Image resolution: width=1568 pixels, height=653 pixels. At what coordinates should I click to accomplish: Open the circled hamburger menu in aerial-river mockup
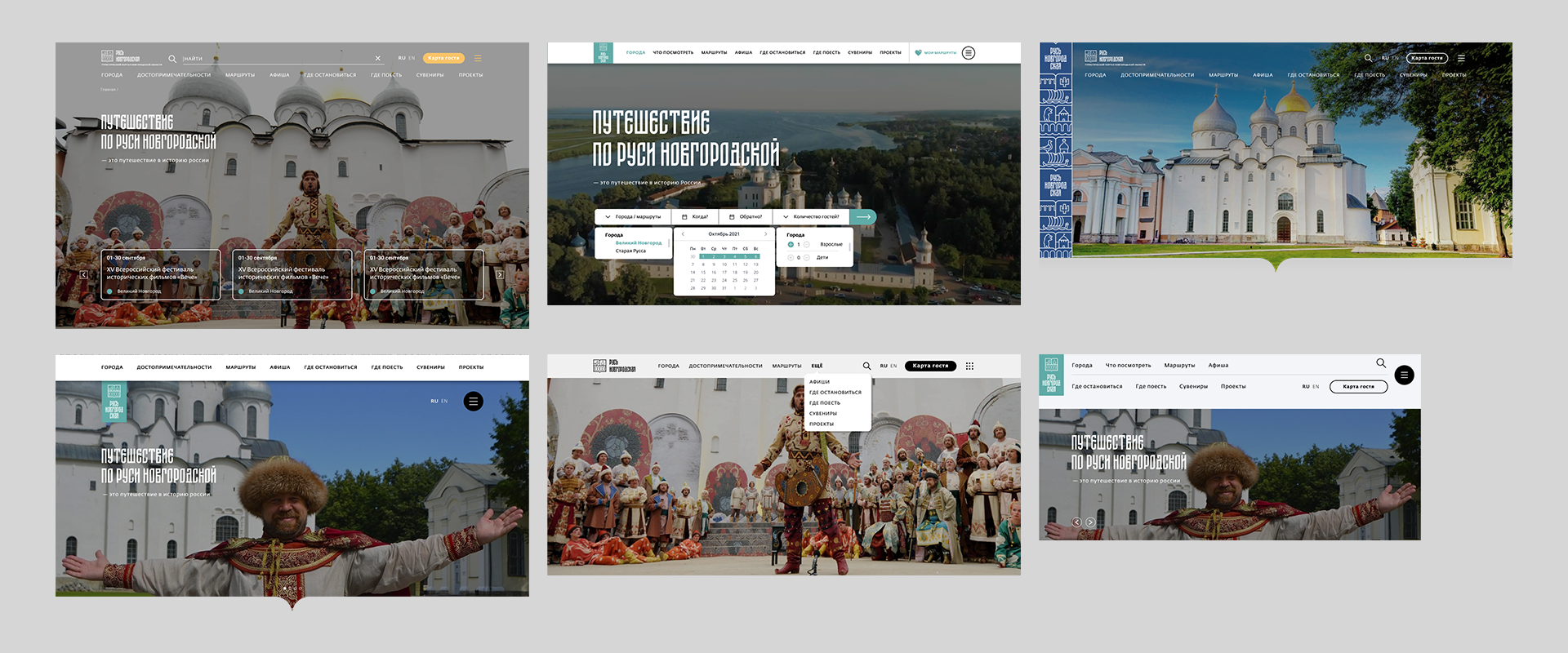point(969,52)
